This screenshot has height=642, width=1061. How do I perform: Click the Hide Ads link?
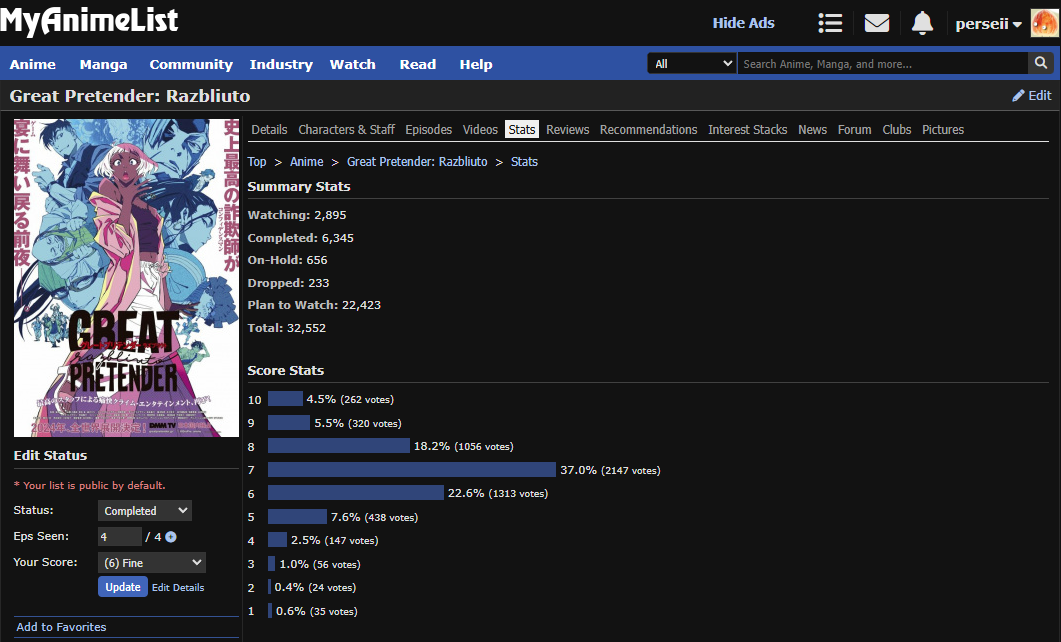[x=743, y=23]
